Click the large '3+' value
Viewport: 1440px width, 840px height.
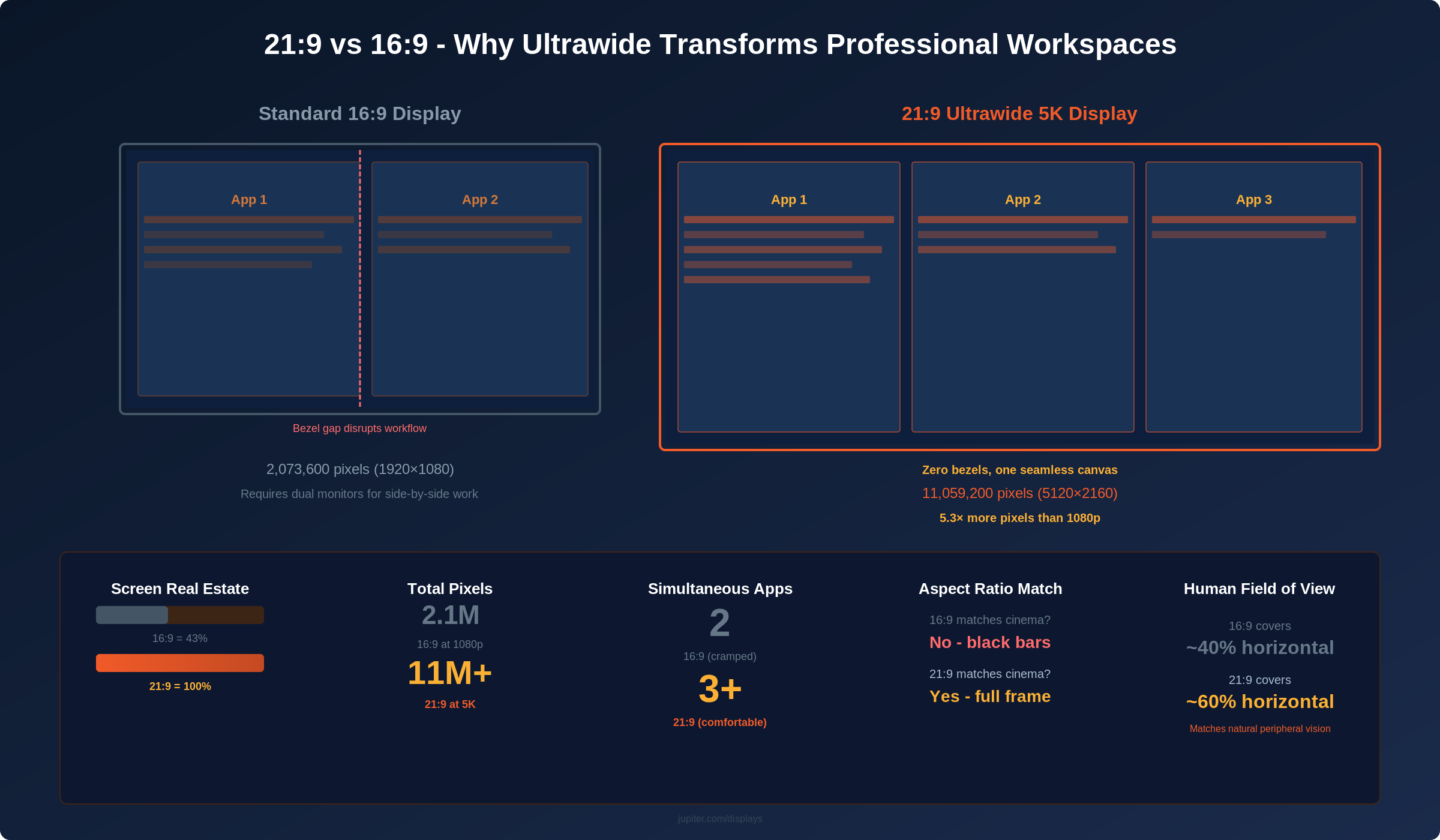[x=720, y=689]
